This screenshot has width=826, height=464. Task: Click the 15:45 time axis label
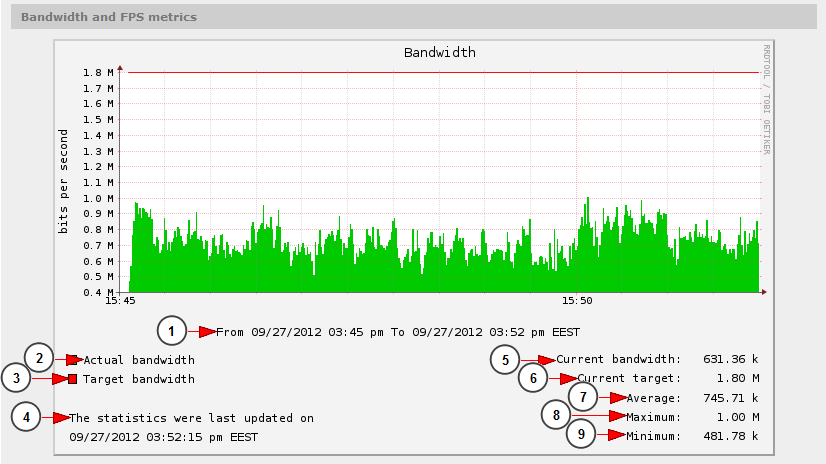click(120, 301)
